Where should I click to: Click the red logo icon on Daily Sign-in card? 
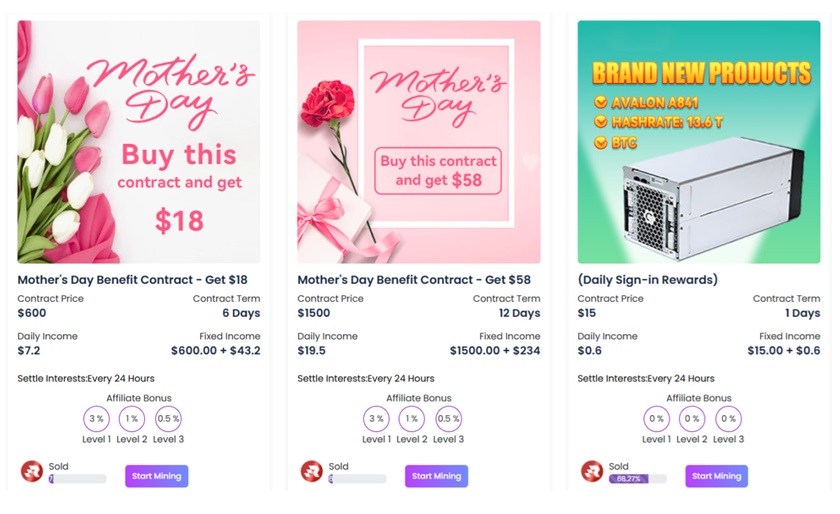592,471
